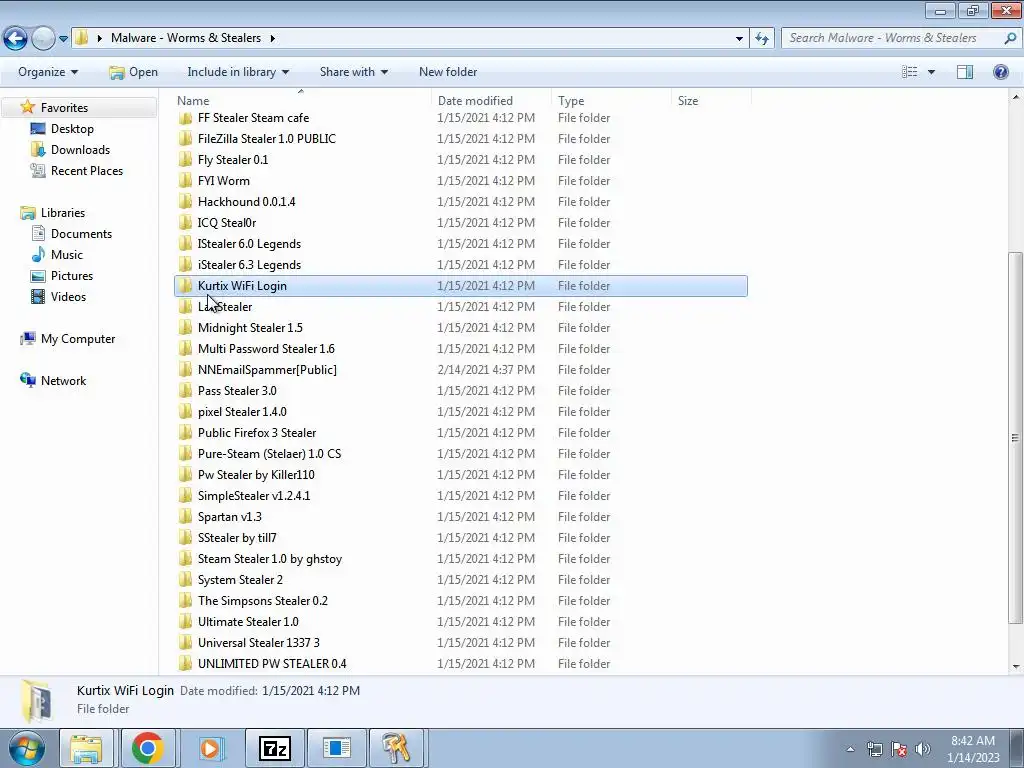Open Include in library menu
Image resolution: width=1024 pixels, height=768 pixels.
238,72
